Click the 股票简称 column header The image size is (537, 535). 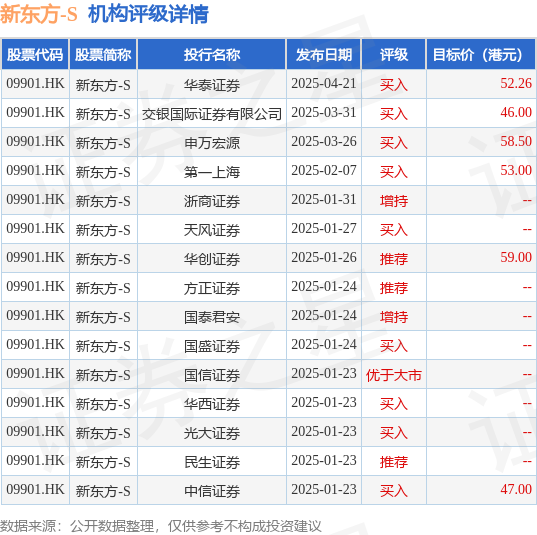pos(103,54)
